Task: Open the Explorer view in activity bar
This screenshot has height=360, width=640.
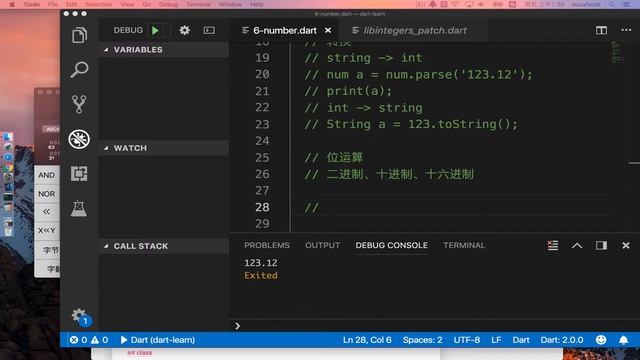Action: tap(79, 35)
